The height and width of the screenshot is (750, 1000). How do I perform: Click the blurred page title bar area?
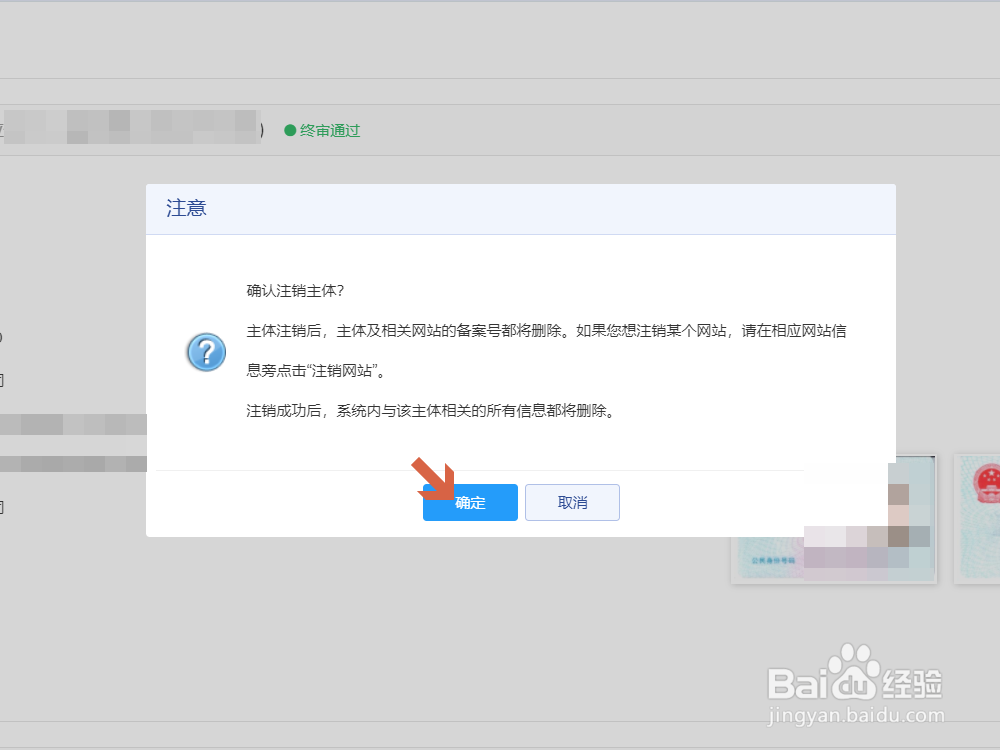[130, 130]
